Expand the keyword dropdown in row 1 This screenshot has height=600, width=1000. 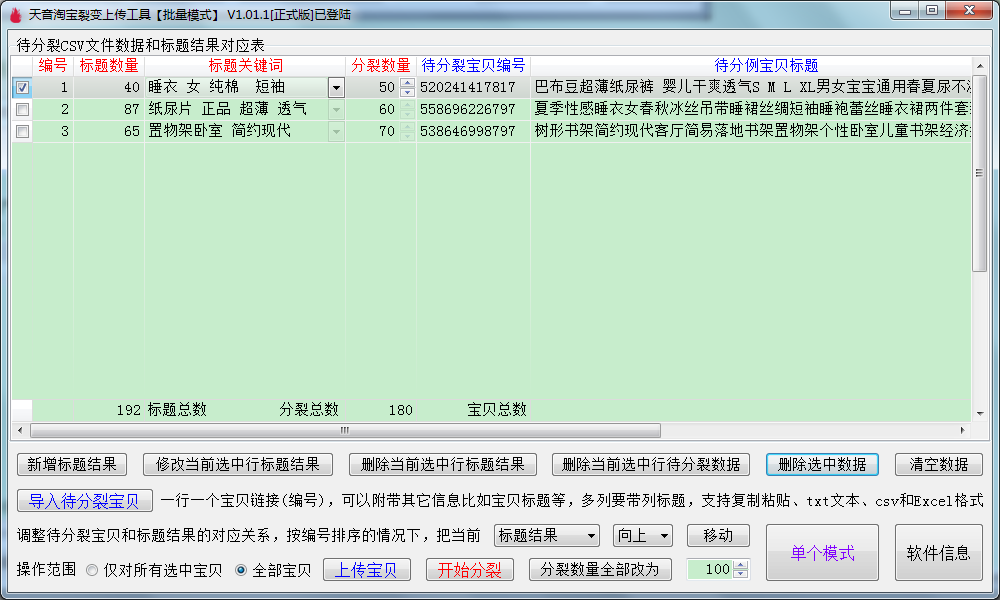click(x=336, y=88)
